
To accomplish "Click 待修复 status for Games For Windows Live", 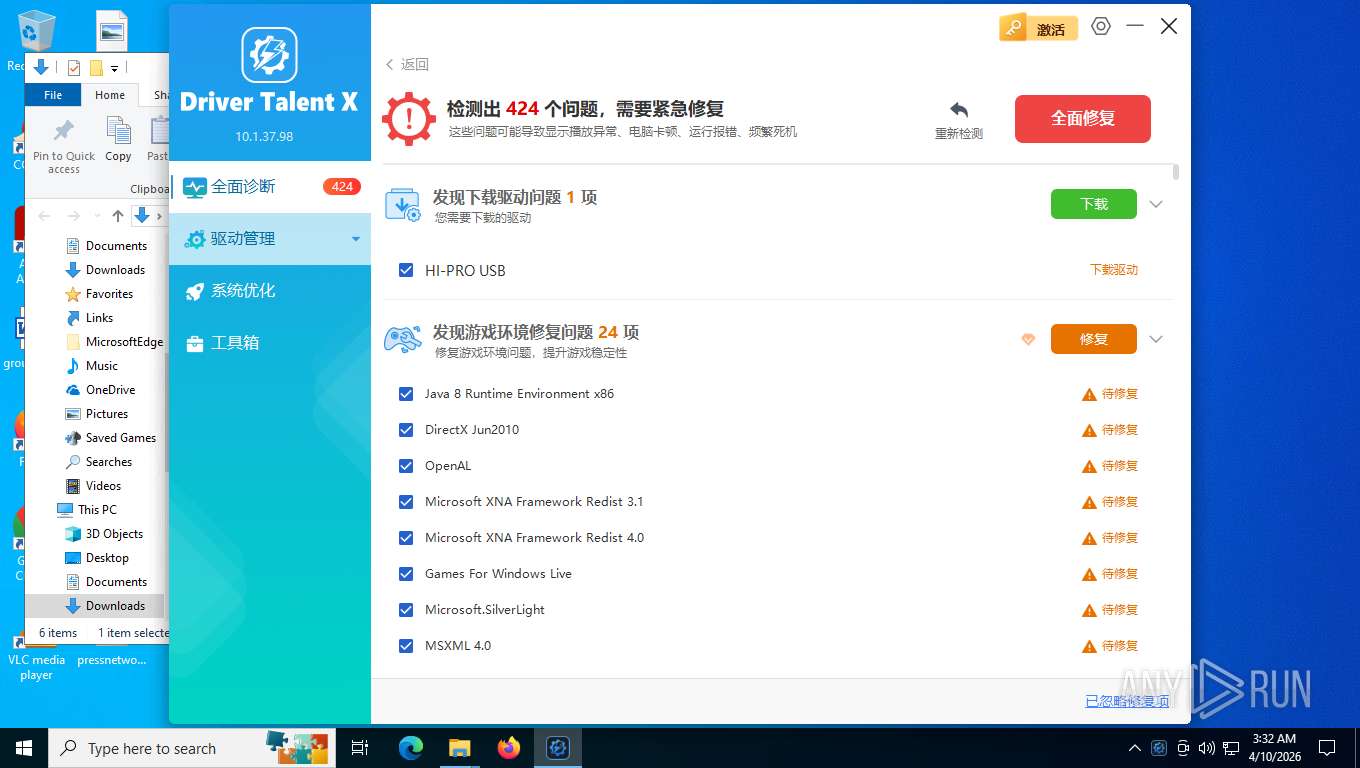I will pyautogui.click(x=1120, y=574).
